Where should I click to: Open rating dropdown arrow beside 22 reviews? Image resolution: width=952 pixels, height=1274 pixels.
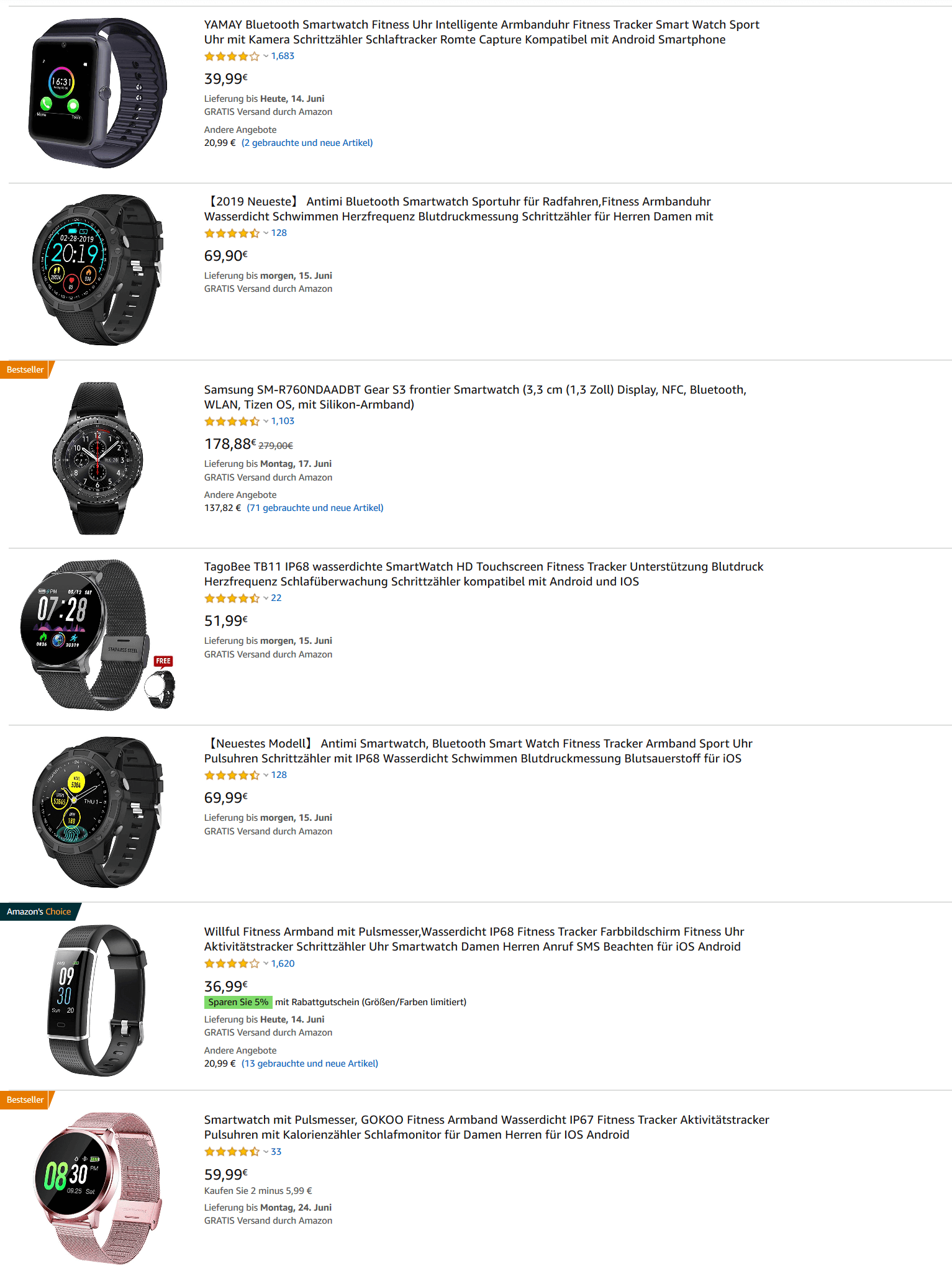click(266, 599)
